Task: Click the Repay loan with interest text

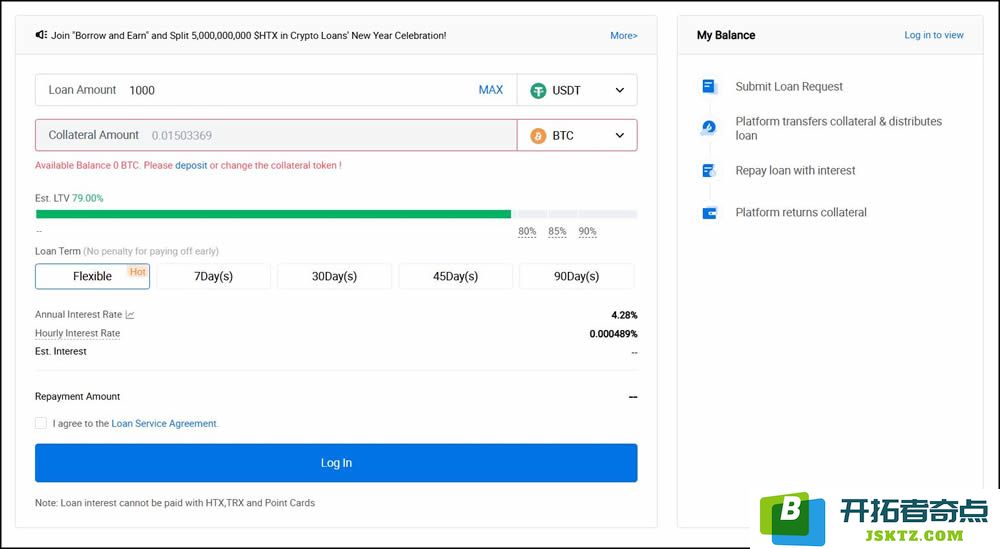Action: 795,170
